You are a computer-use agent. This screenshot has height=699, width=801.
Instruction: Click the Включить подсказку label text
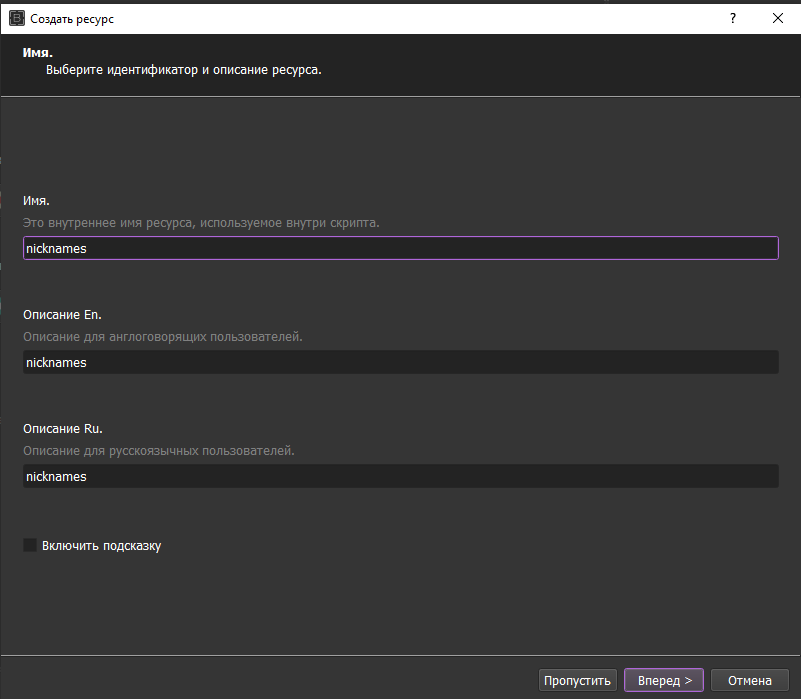coord(101,546)
